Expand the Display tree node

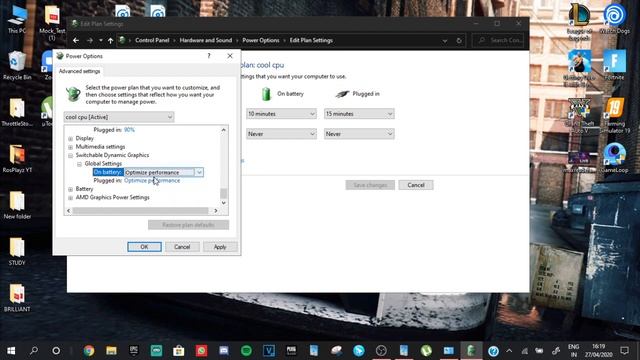(x=70, y=139)
